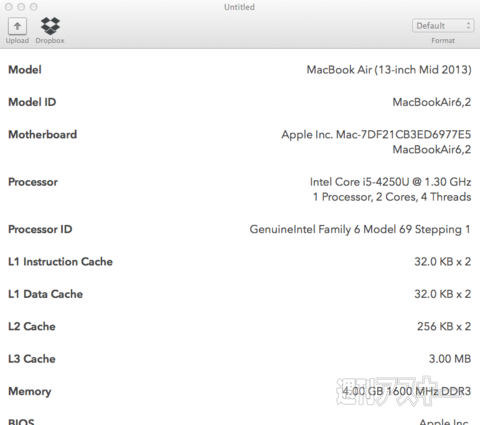Select the L1 Instruction Cache label

tap(60, 262)
